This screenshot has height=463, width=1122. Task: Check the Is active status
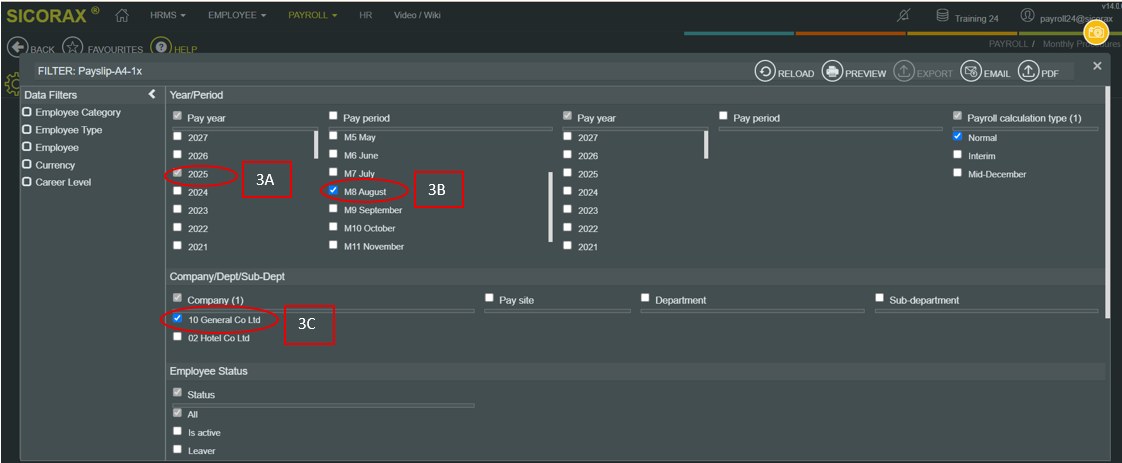(177, 432)
